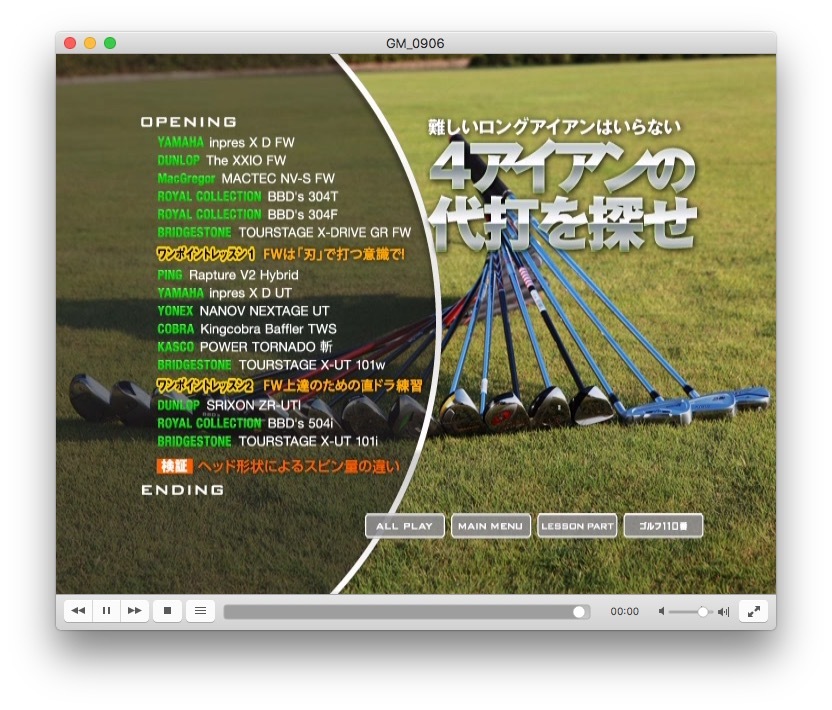Click the fast-forward button

pos(135,611)
